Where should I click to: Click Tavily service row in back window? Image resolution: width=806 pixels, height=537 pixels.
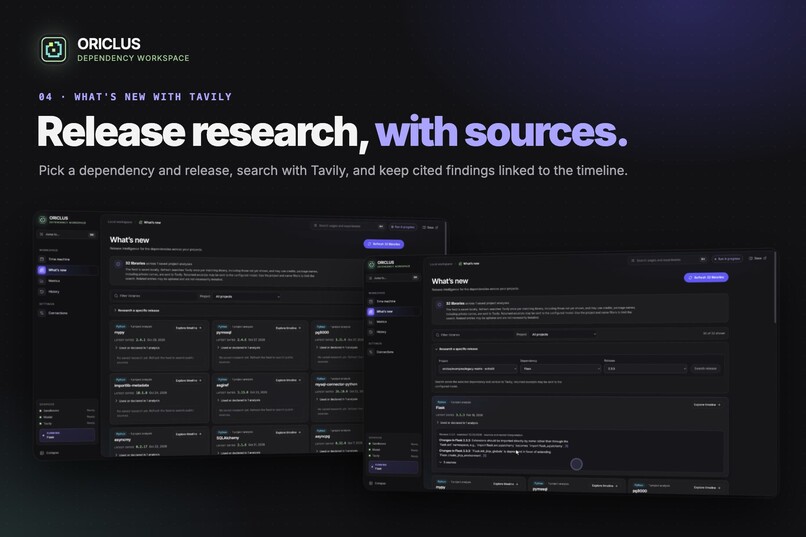(67, 423)
